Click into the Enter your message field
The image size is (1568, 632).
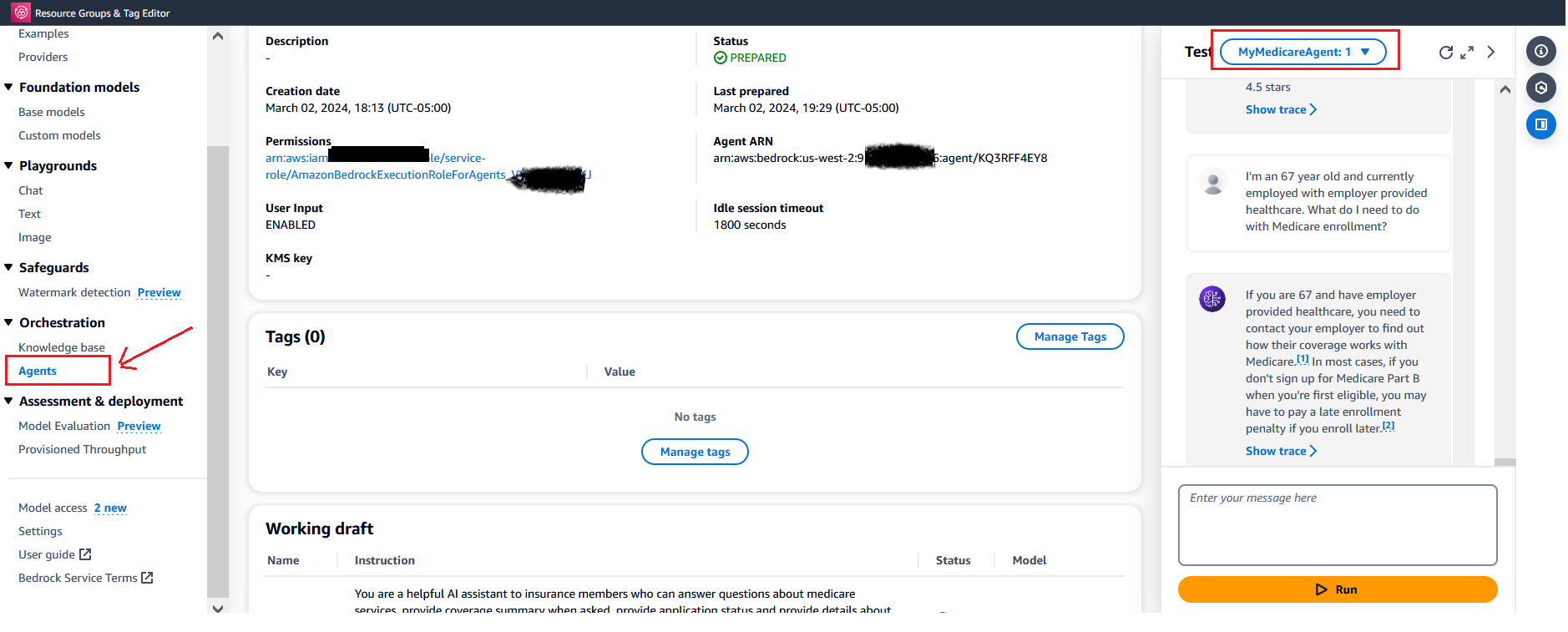pyautogui.click(x=1337, y=525)
